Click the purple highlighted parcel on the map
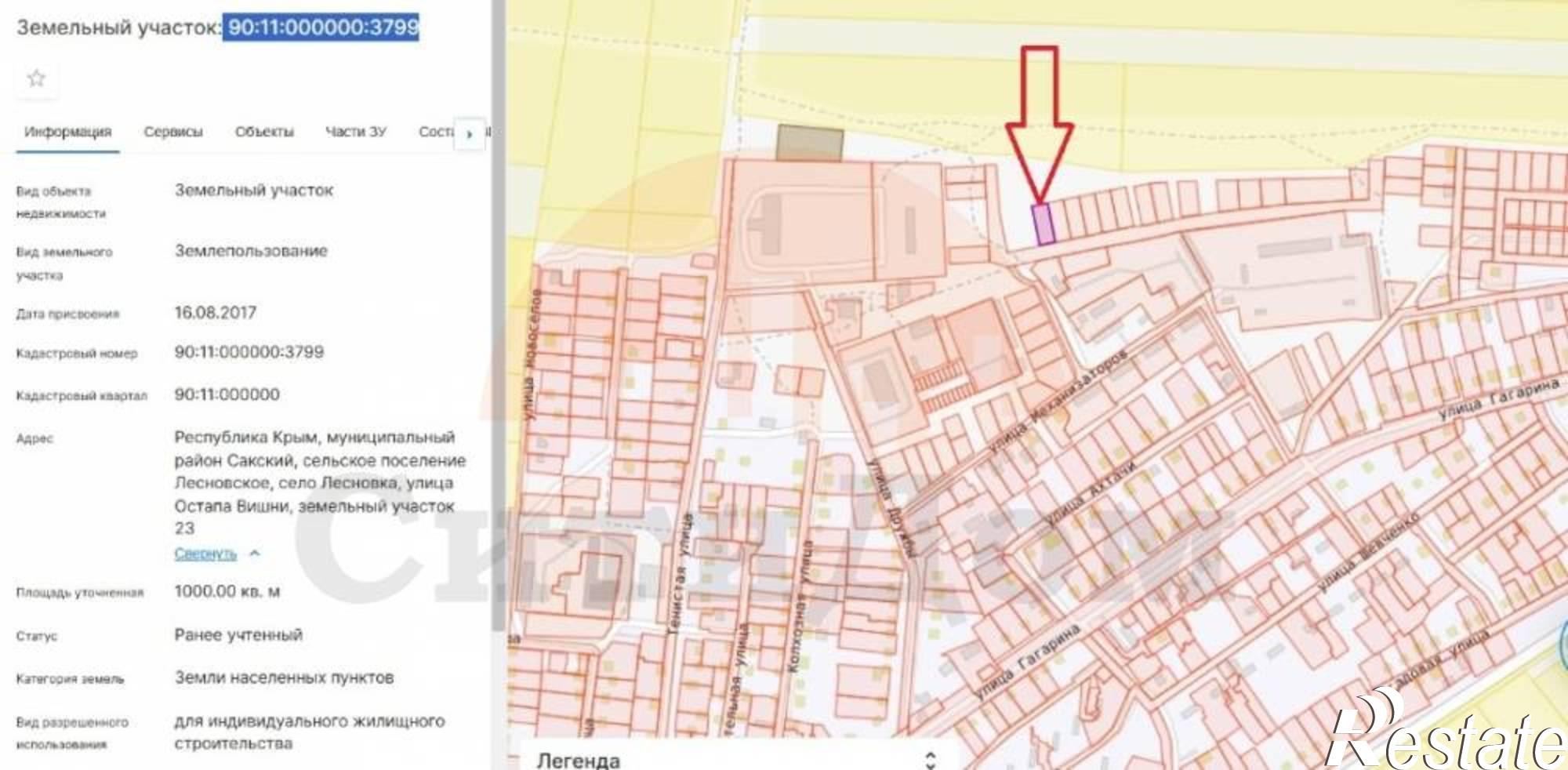Screen dimensions: 1568x770 1040,225
